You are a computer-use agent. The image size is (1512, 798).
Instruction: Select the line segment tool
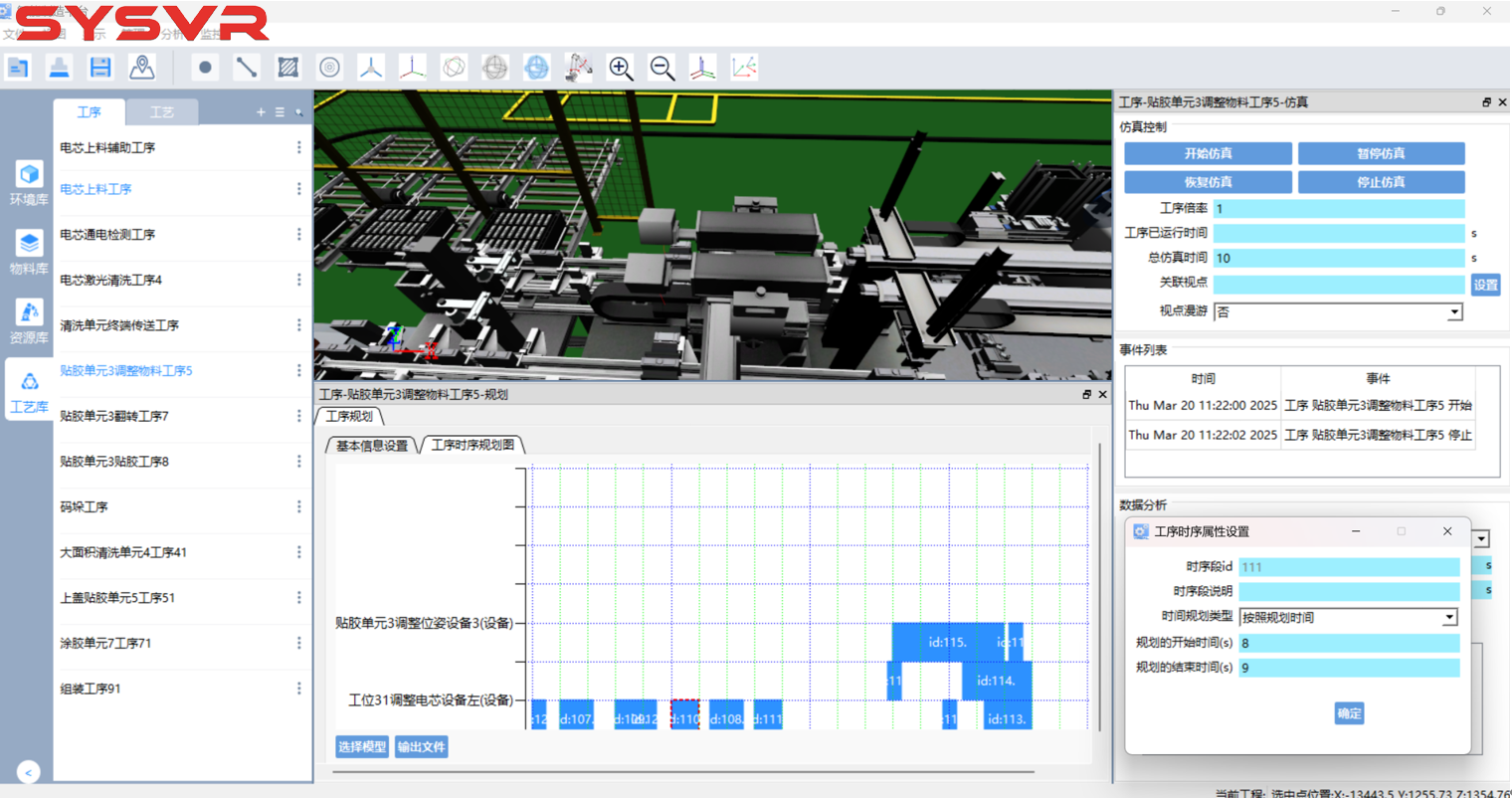tap(246, 68)
